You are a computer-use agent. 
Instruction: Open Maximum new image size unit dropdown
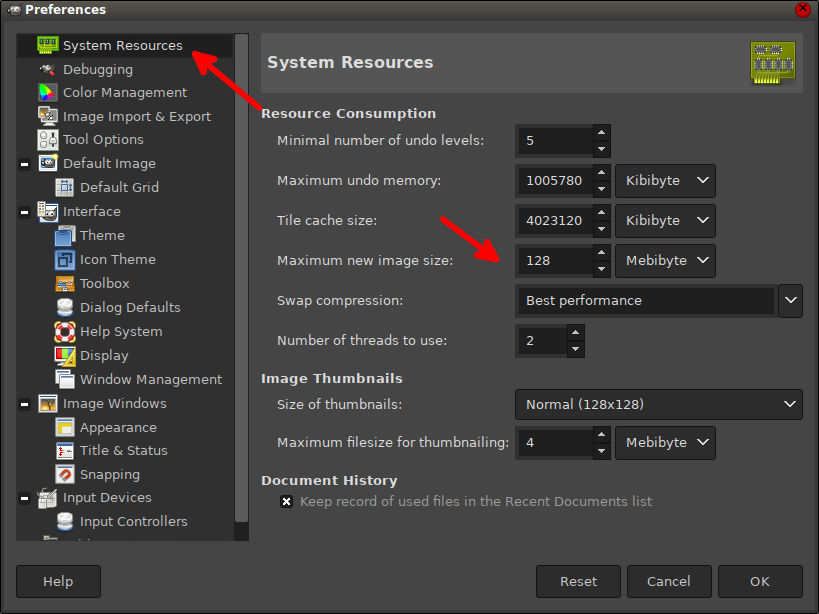[665, 260]
